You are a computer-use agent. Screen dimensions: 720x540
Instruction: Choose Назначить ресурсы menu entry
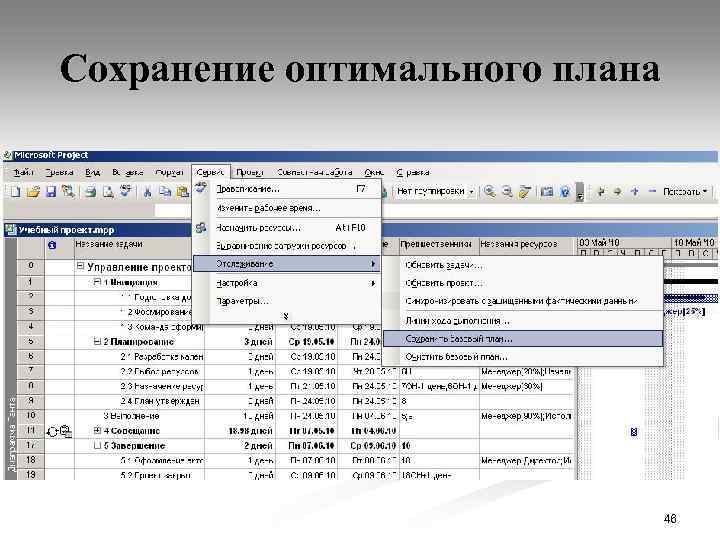pyautogui.click(x=286, y=228)
